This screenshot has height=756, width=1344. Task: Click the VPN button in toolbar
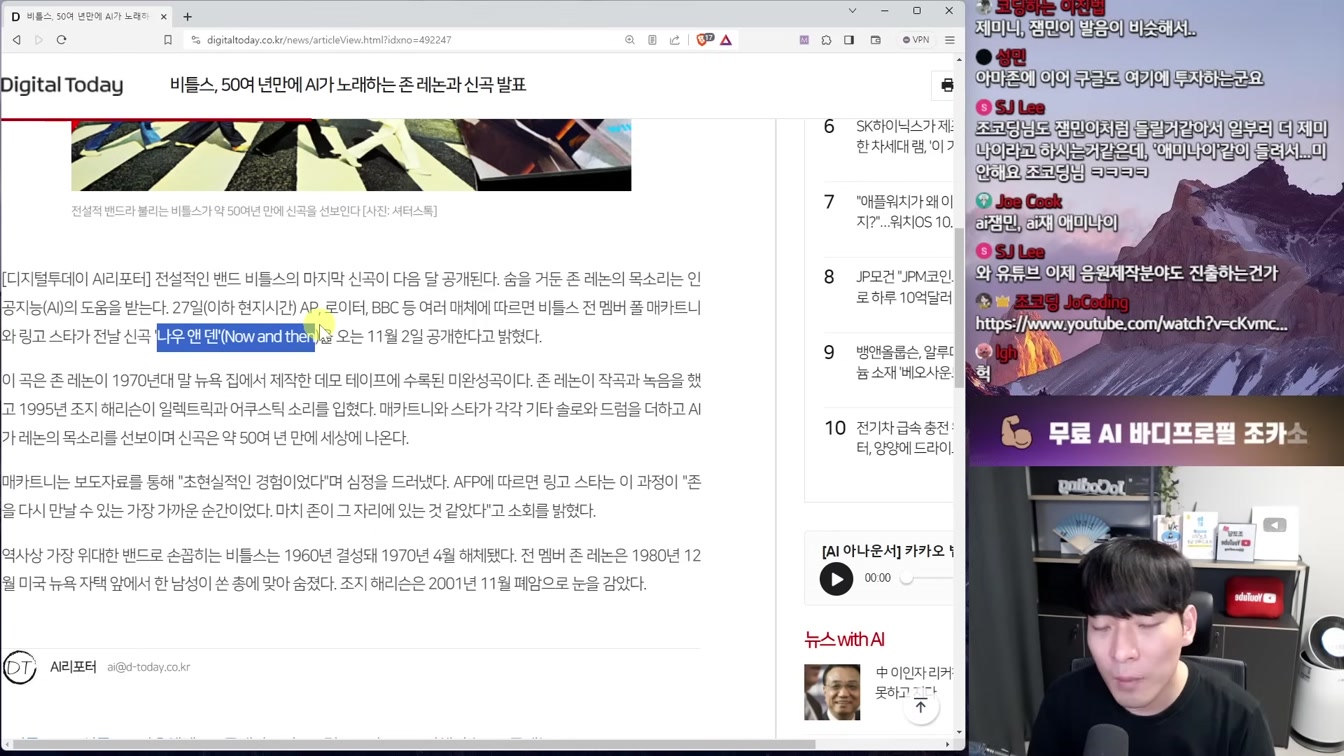click(x=916, y=40)
